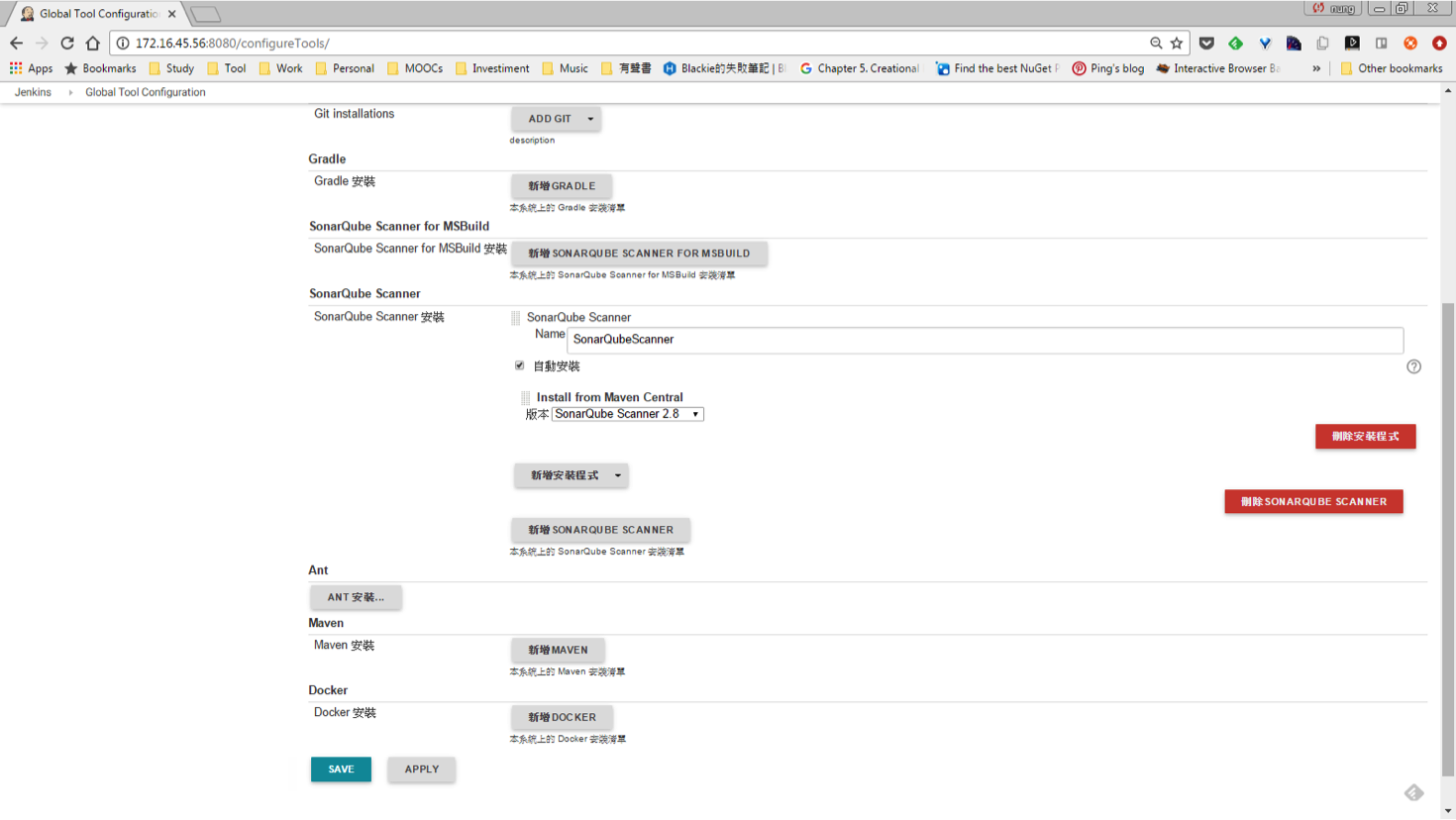This screenshot has height=820, width=1456.
Task: Click the zoom magnifier in address bar
Action: click(1156, 44)
